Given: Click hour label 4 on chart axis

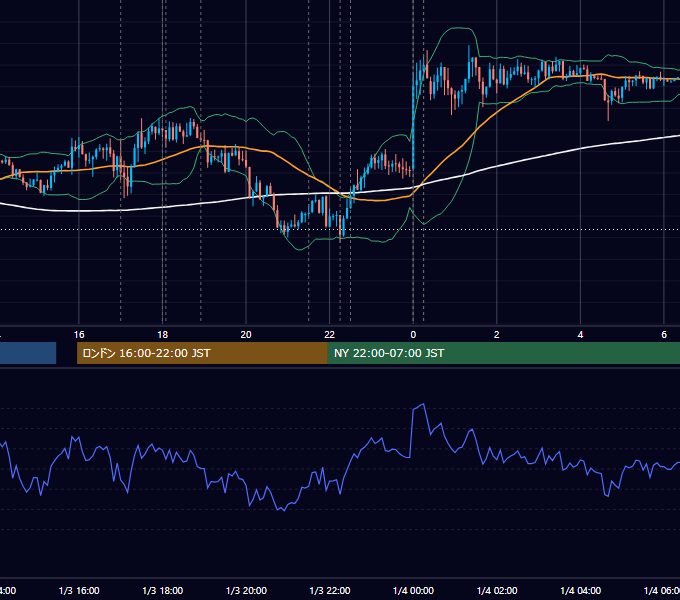Looking at the screenshot, I should (580, 335).
